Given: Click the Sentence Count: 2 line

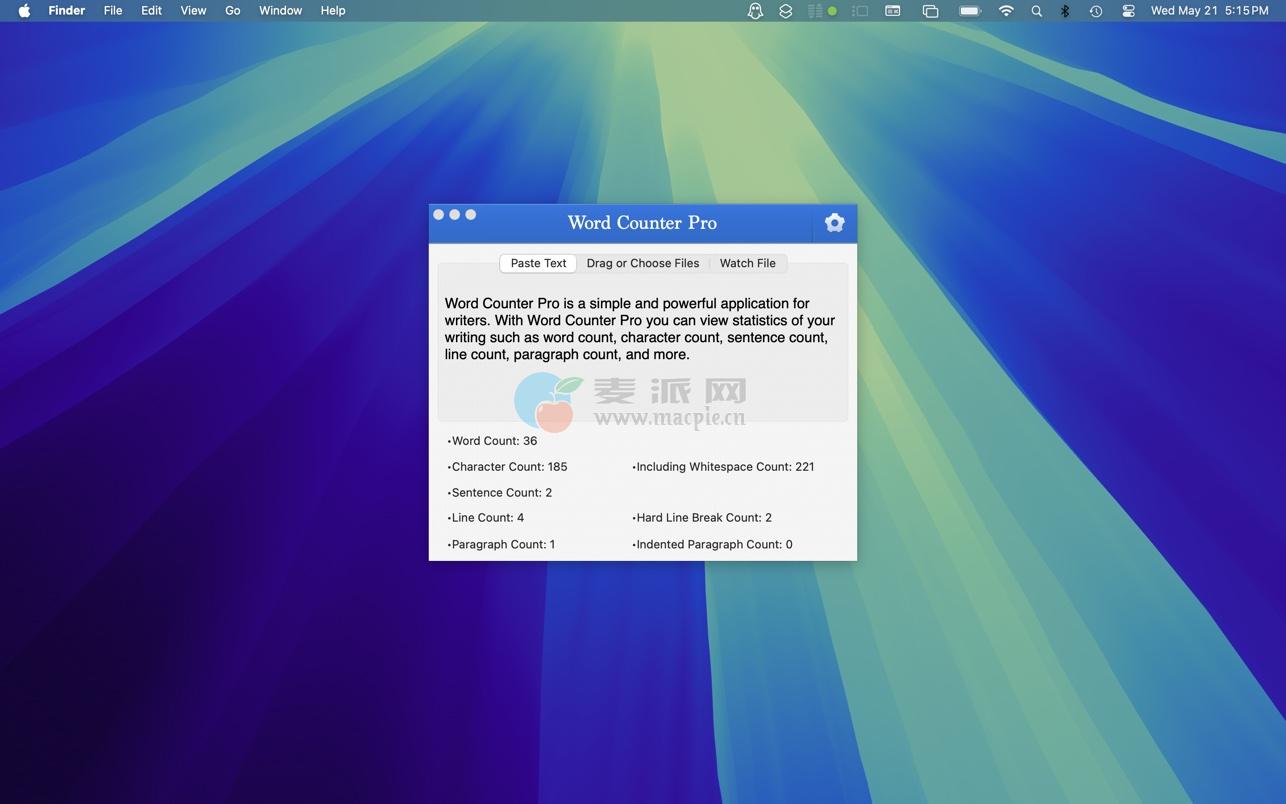Looking at the screenshot, I should [x=499, y=493].
